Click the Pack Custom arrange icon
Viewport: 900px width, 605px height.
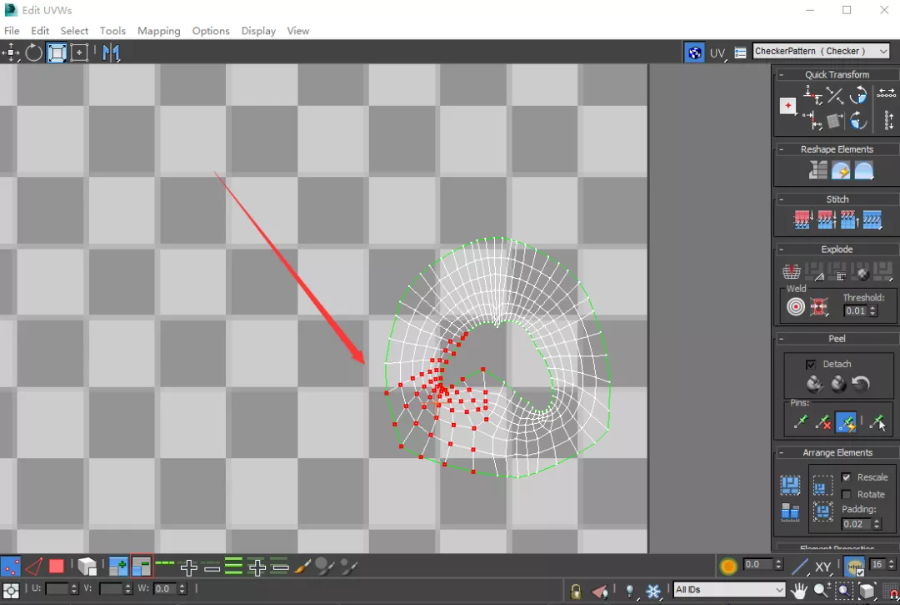tap(790, 486)
